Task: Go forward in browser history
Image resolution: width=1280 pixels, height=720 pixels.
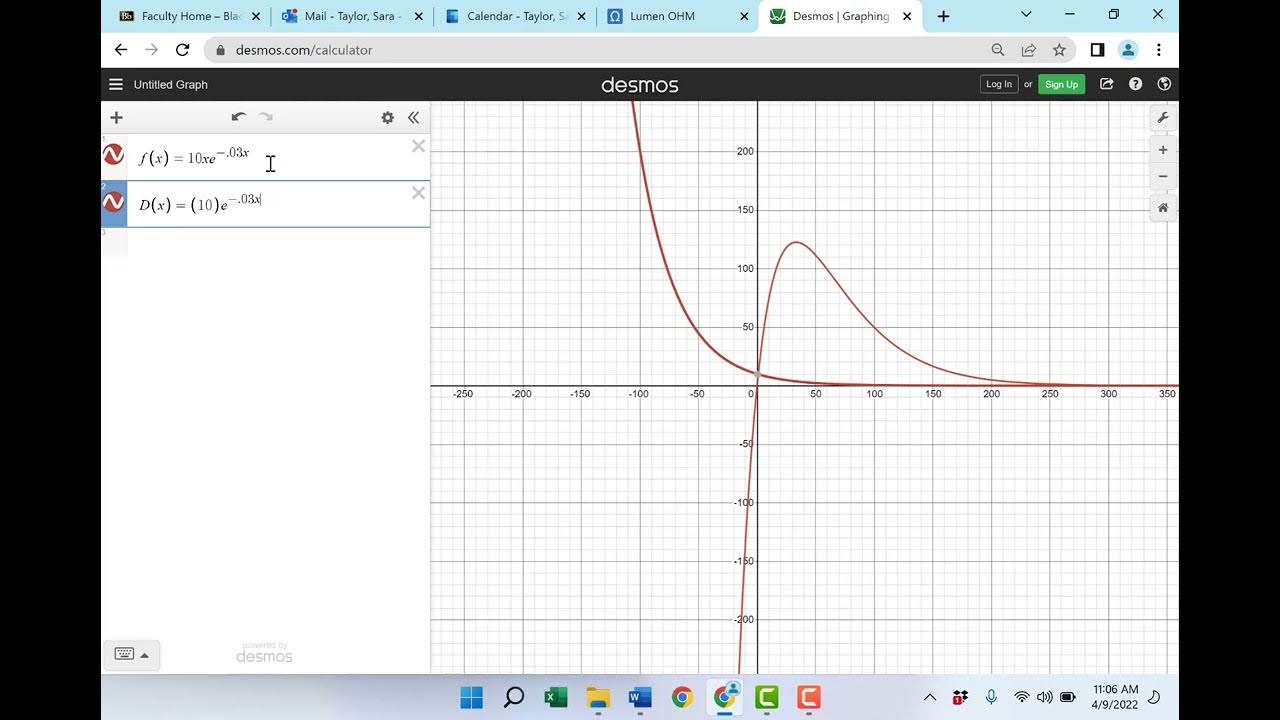Action: (x=152, y=50)
